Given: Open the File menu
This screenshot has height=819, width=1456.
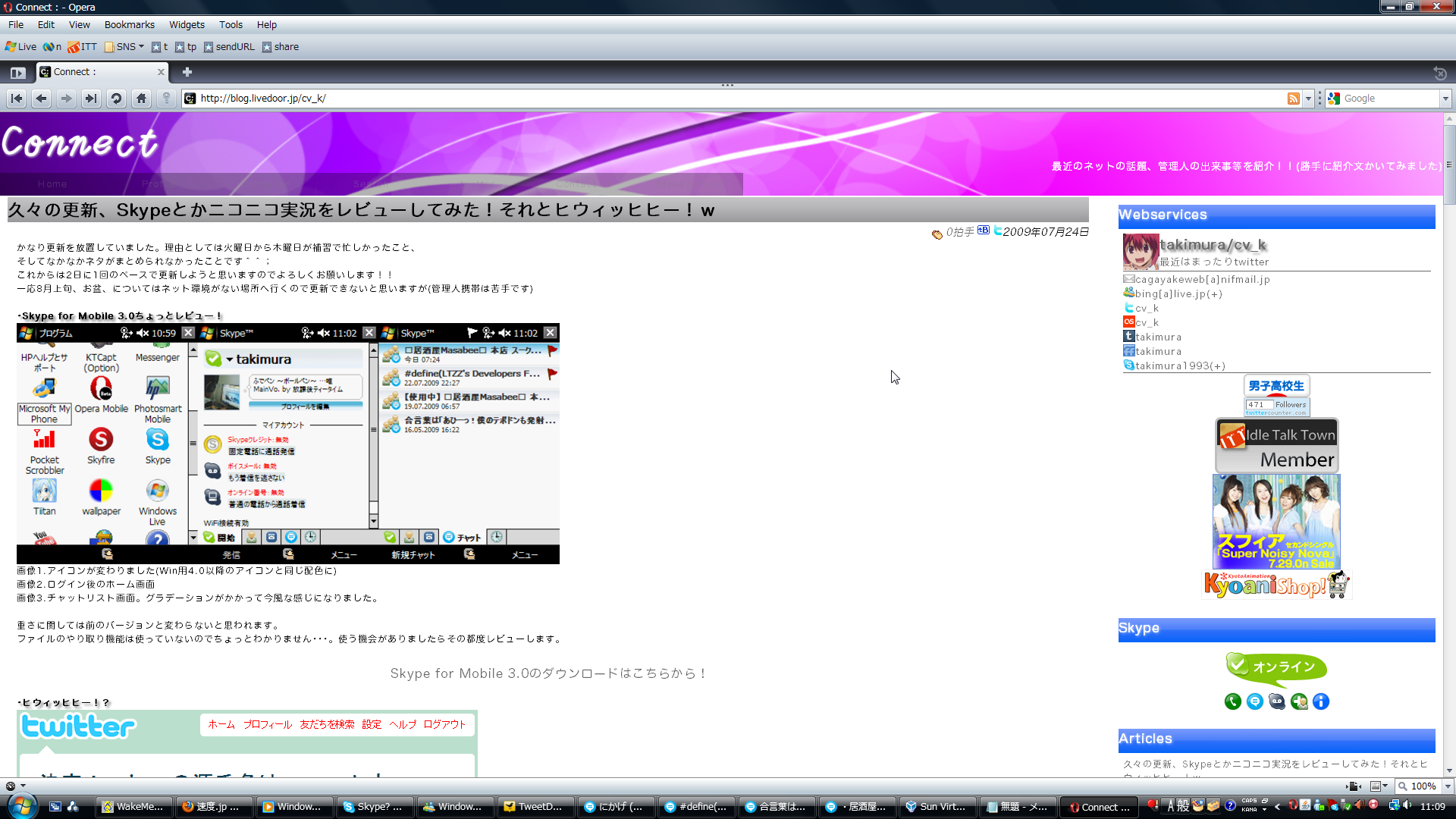Looking at the screenshot, I should tap(16, 25).
